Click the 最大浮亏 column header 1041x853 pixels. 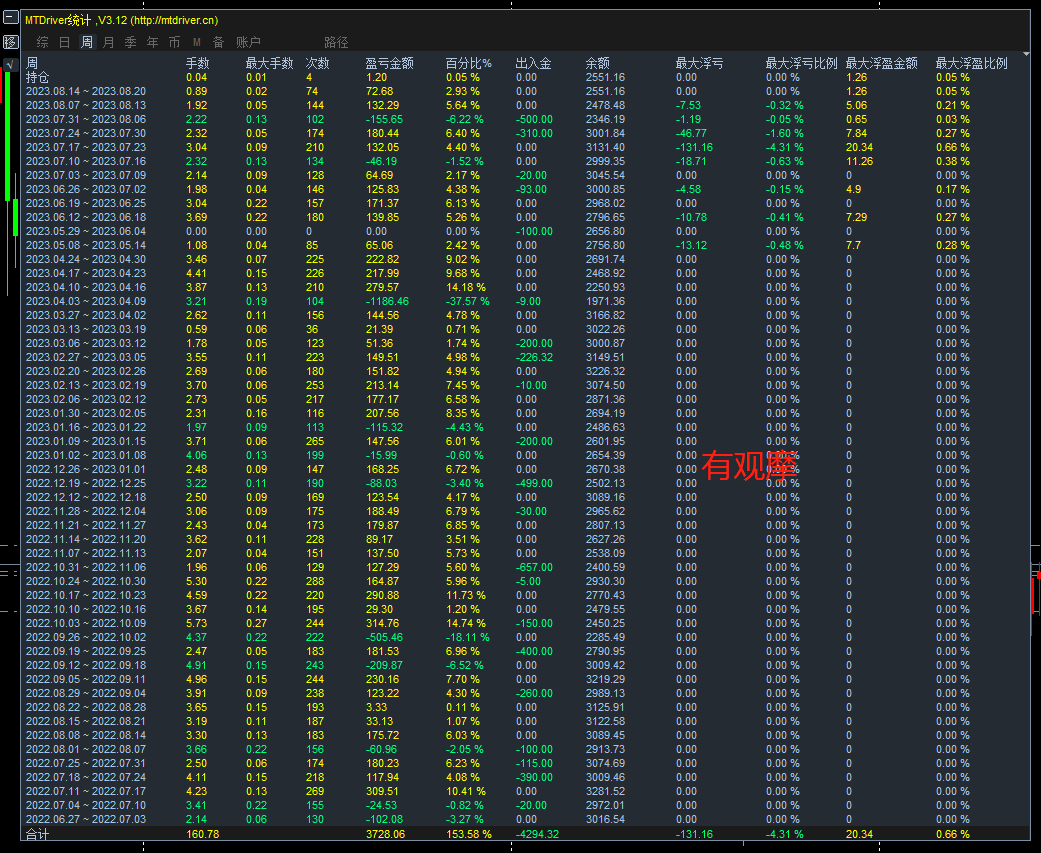pos(699,63)
